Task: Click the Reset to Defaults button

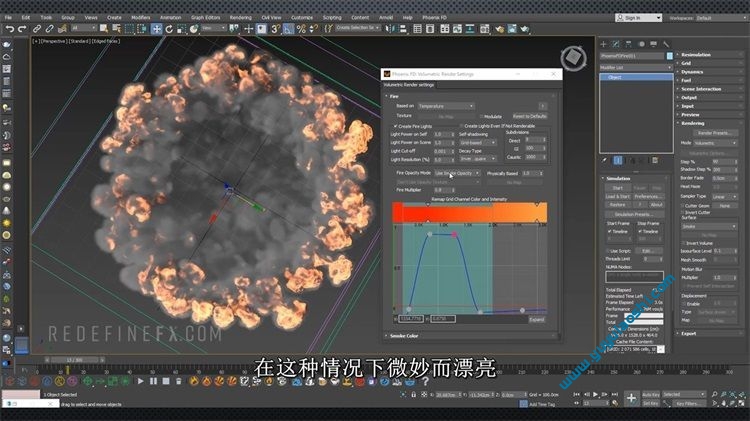Action: (x=529, y=116)
